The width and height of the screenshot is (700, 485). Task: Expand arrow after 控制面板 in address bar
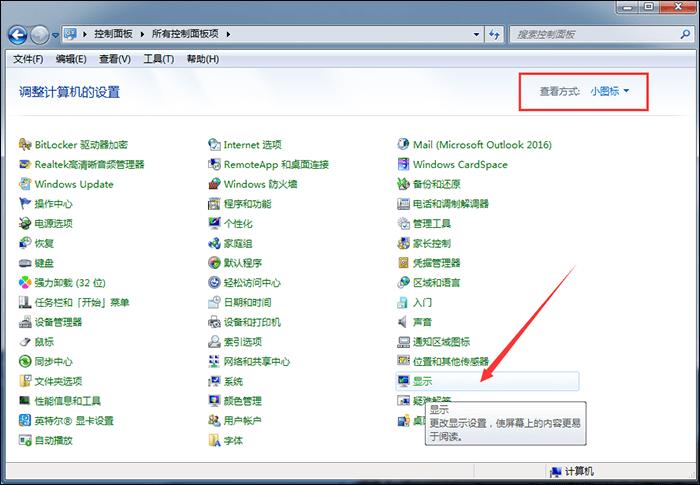click(142, 34)
